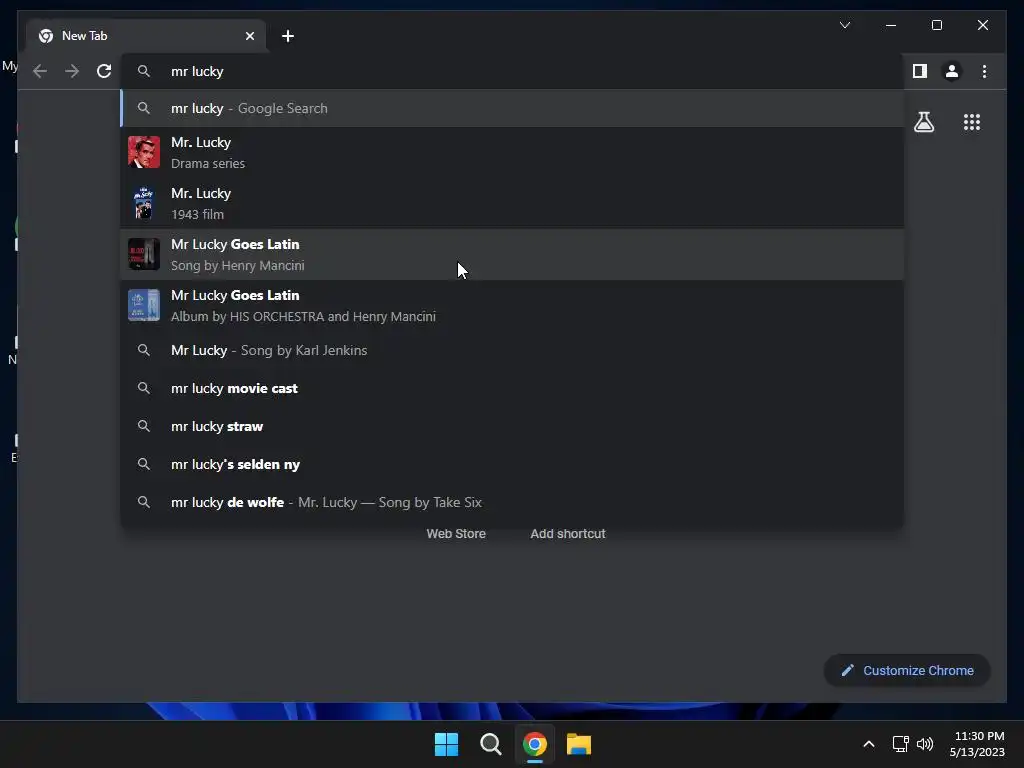Click search icon beside 'mr lucky movie cast'
The height and width of the screenshot is (768, 1024).
point(144,388)
